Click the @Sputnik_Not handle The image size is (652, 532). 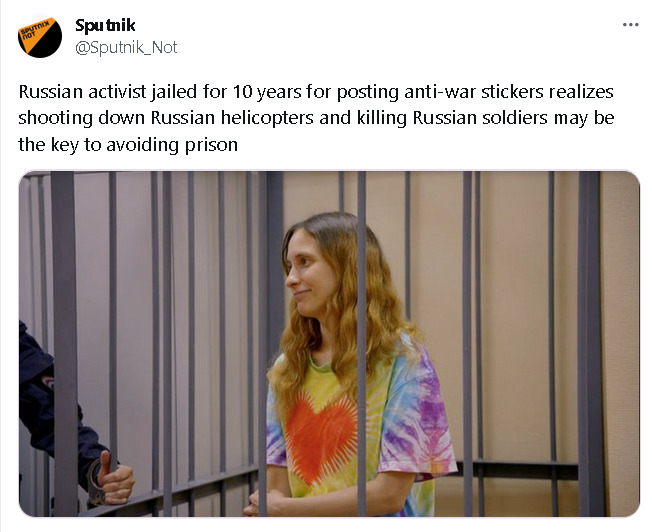(126, 47)
